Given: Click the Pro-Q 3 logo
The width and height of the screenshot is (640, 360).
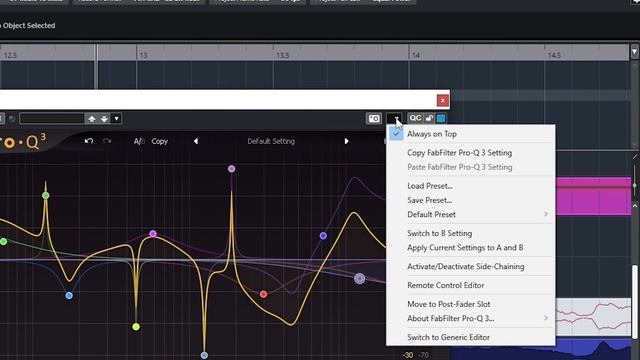Looking at the screenshot, I should coord(23,142).
